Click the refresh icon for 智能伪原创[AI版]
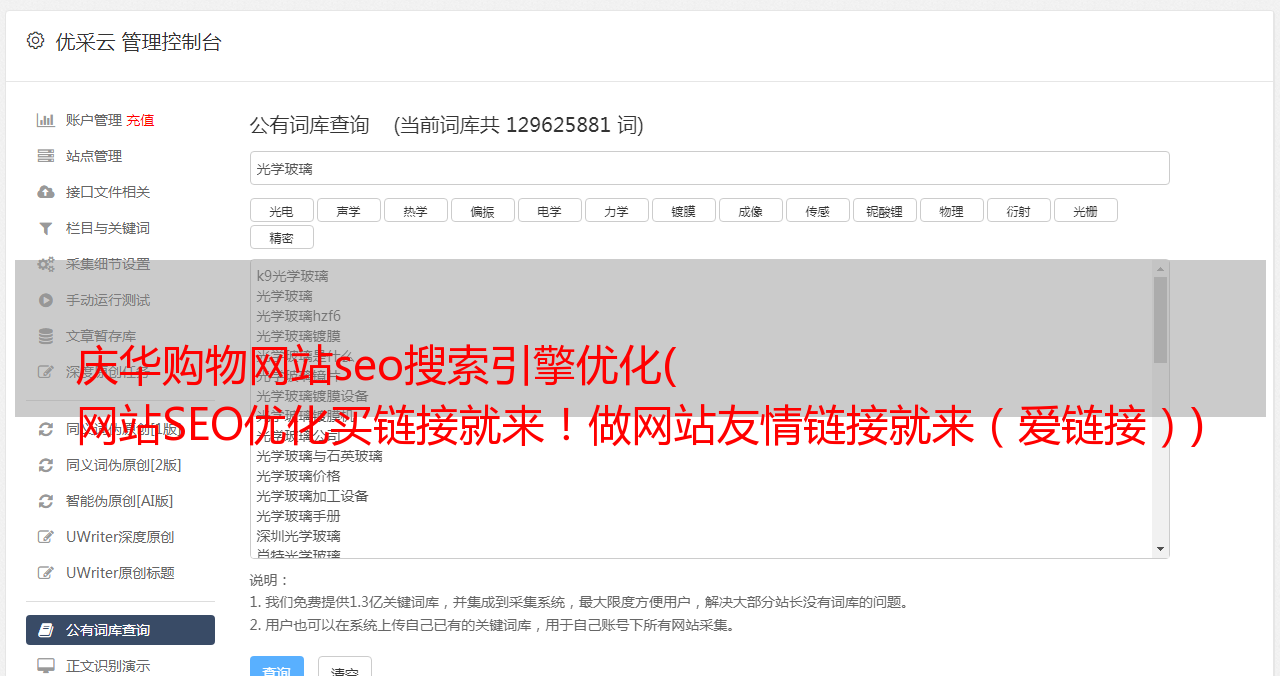The height and width of the screenshot is (676, 1280). (45, 501)
